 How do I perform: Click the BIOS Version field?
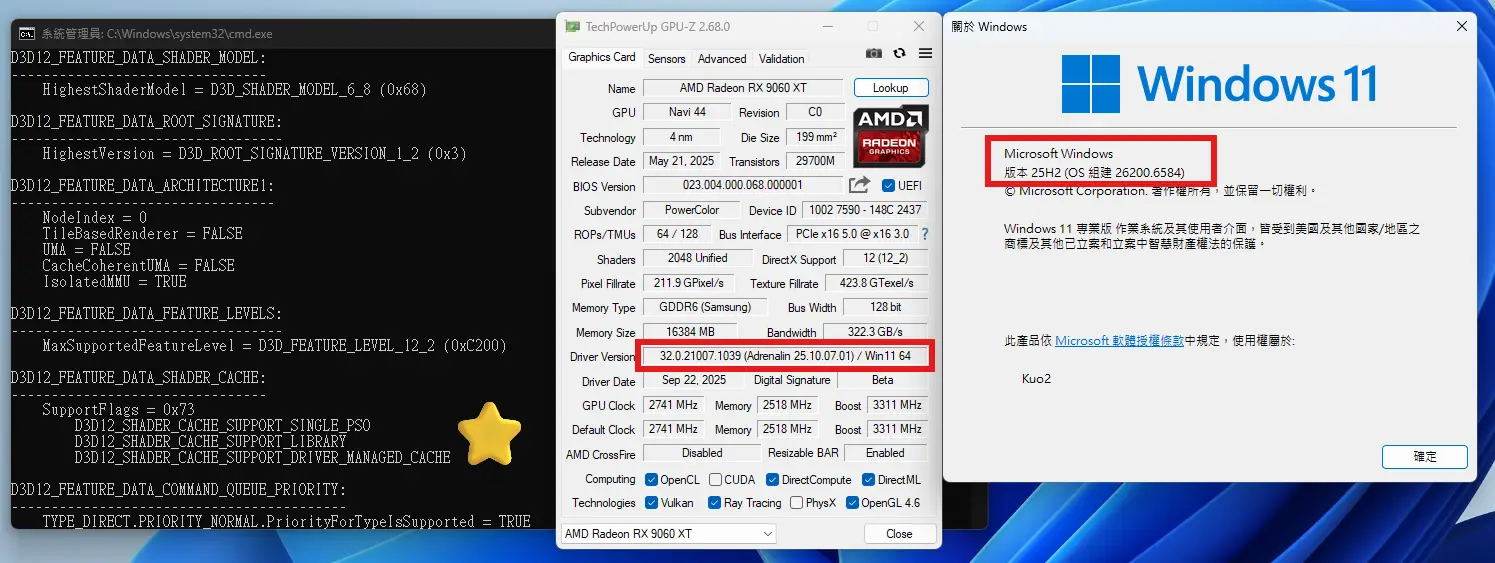coord(743,185)
